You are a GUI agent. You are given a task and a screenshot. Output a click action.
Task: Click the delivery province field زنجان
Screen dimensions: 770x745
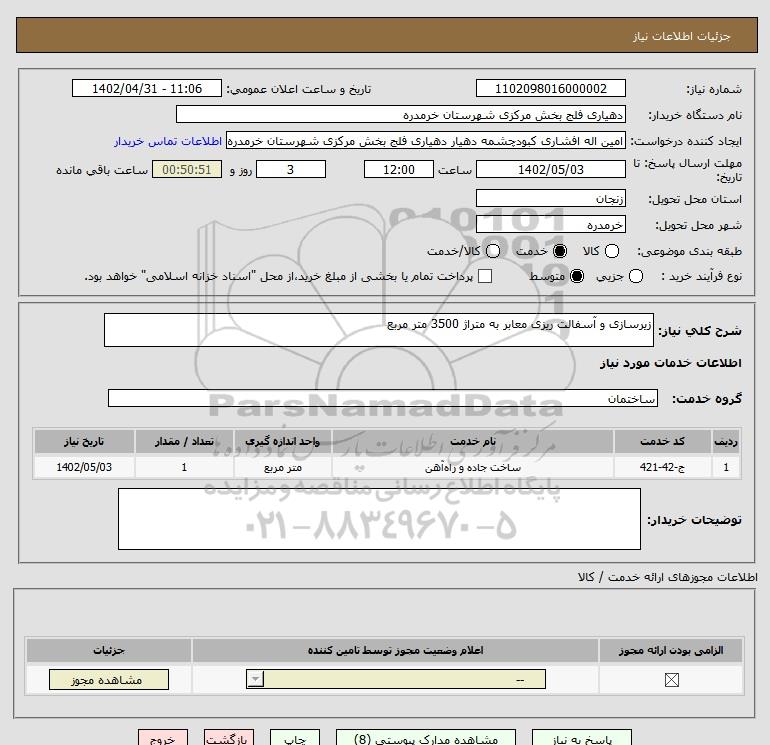coord(550,198)
